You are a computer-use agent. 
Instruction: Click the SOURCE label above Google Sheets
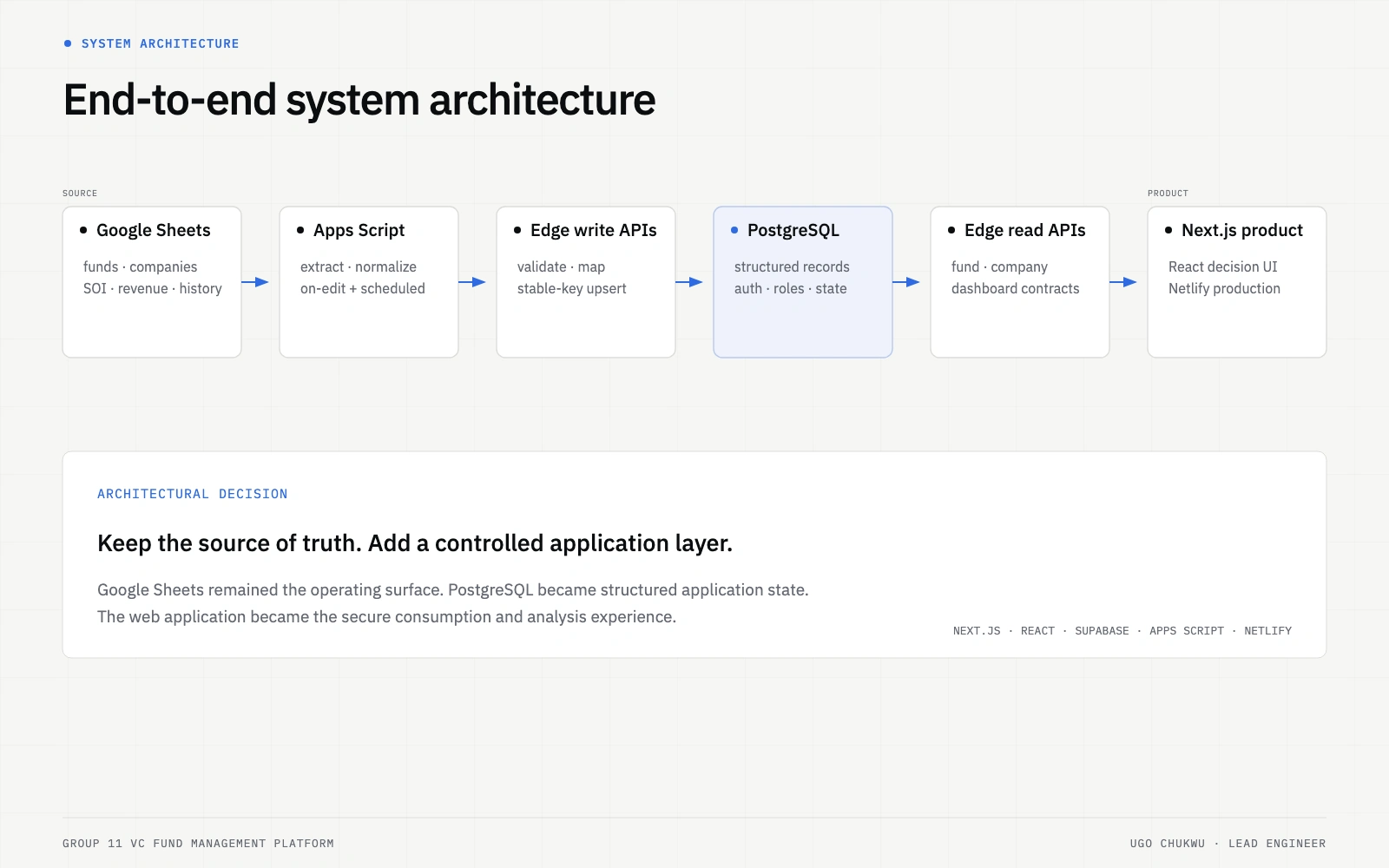pos(80,194)
